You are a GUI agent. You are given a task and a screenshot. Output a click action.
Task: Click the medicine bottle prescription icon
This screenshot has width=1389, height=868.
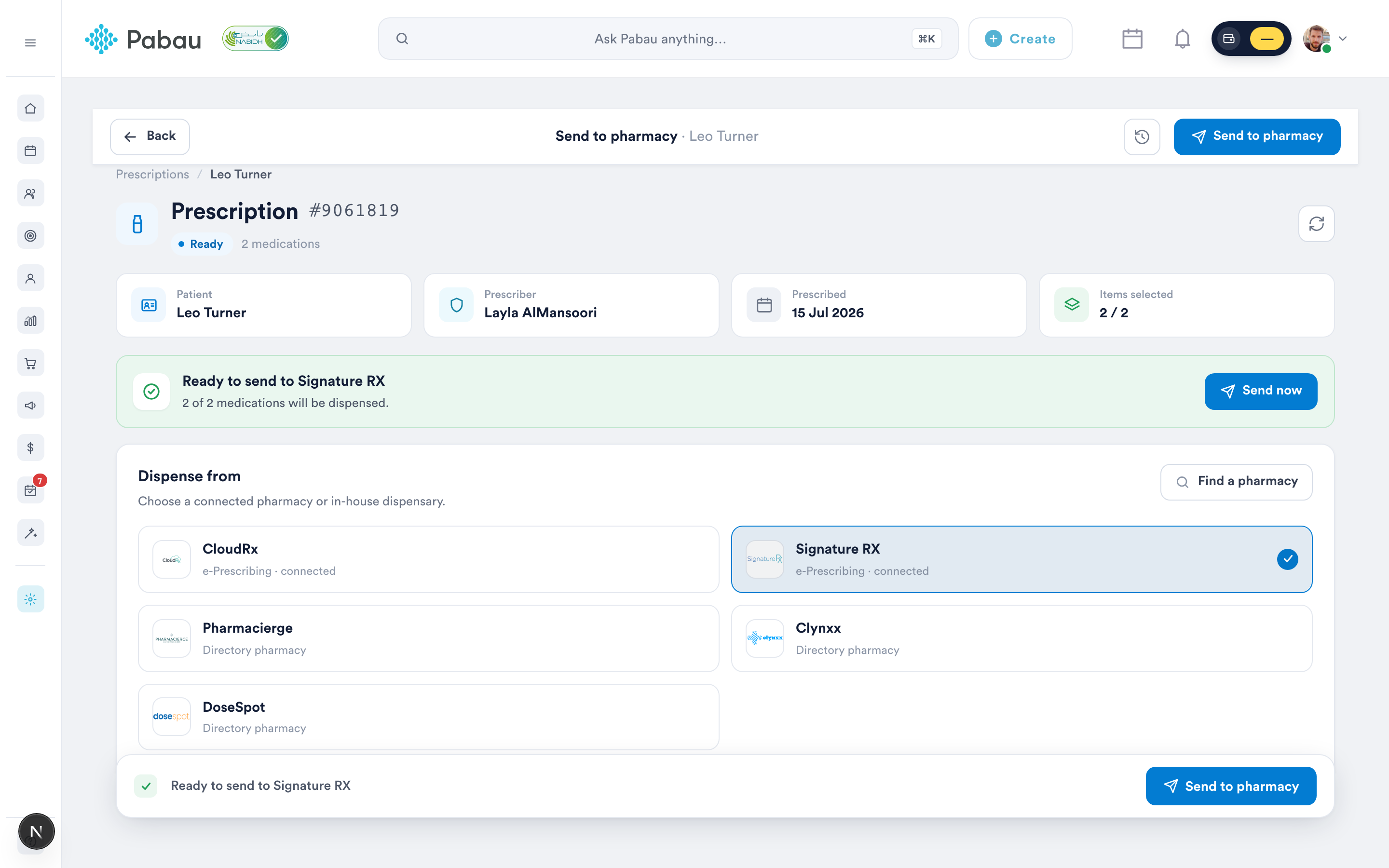(137, 224)
